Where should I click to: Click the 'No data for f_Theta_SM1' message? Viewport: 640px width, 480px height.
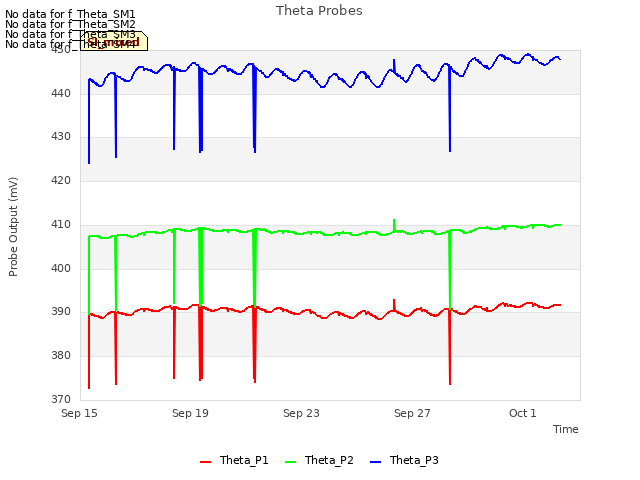point(70,15)
